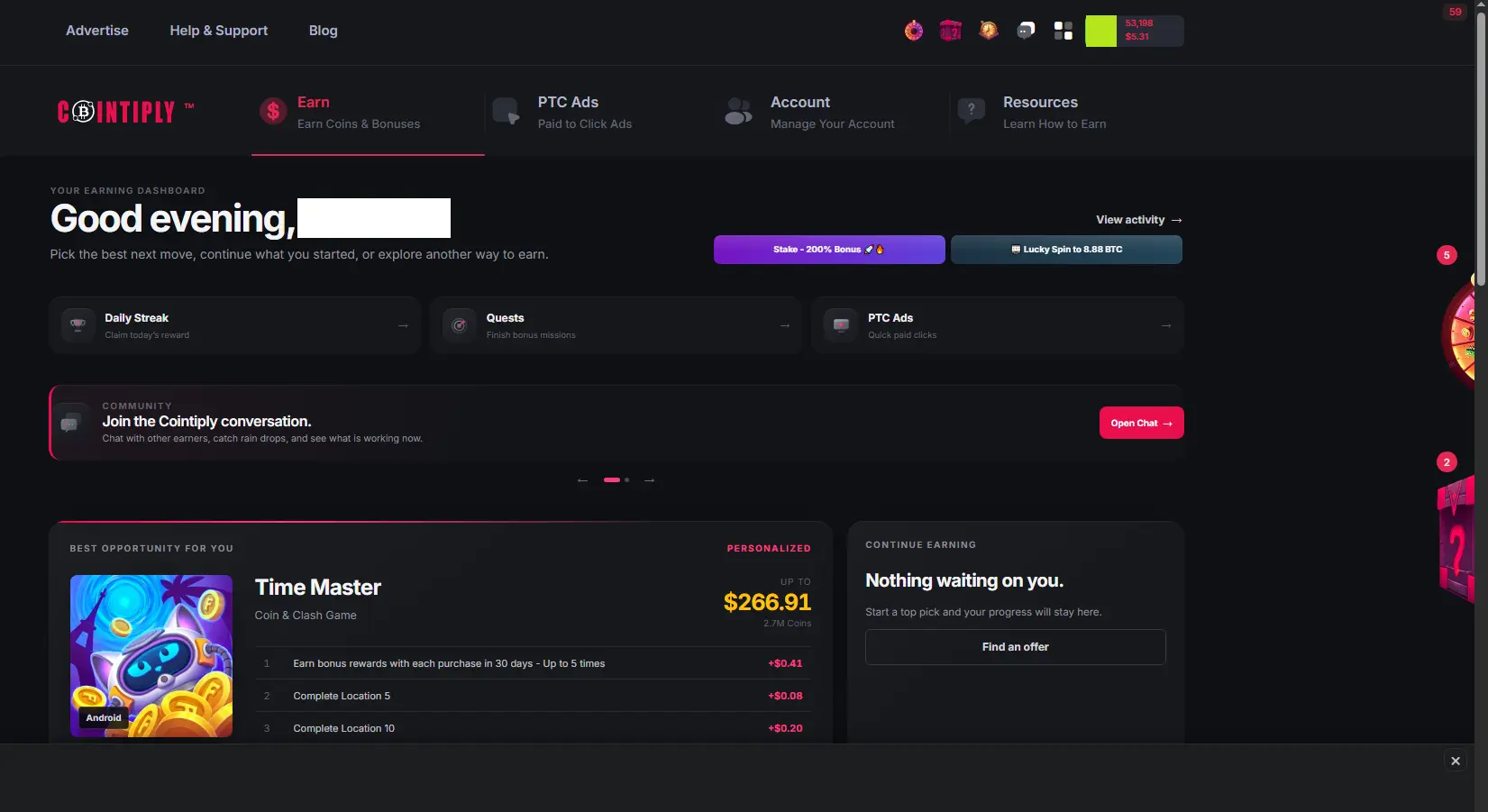Click the PTC Ads monitor icon in quick cards
Viewport: 1488px width, 812px height.
click(841, 325)
